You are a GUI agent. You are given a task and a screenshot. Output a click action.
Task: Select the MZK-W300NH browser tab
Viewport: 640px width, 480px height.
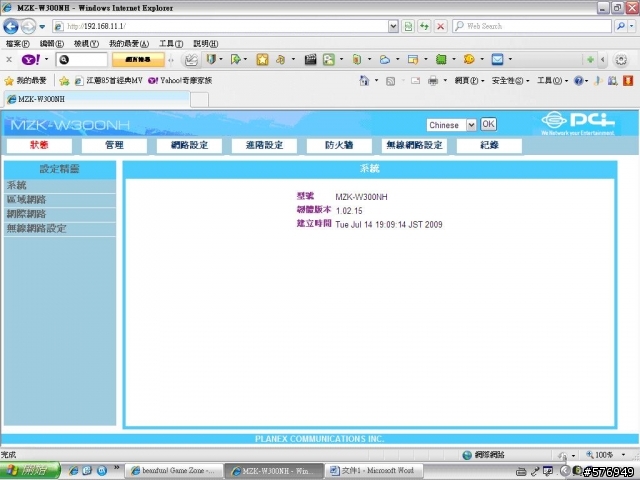click(97, 99)
